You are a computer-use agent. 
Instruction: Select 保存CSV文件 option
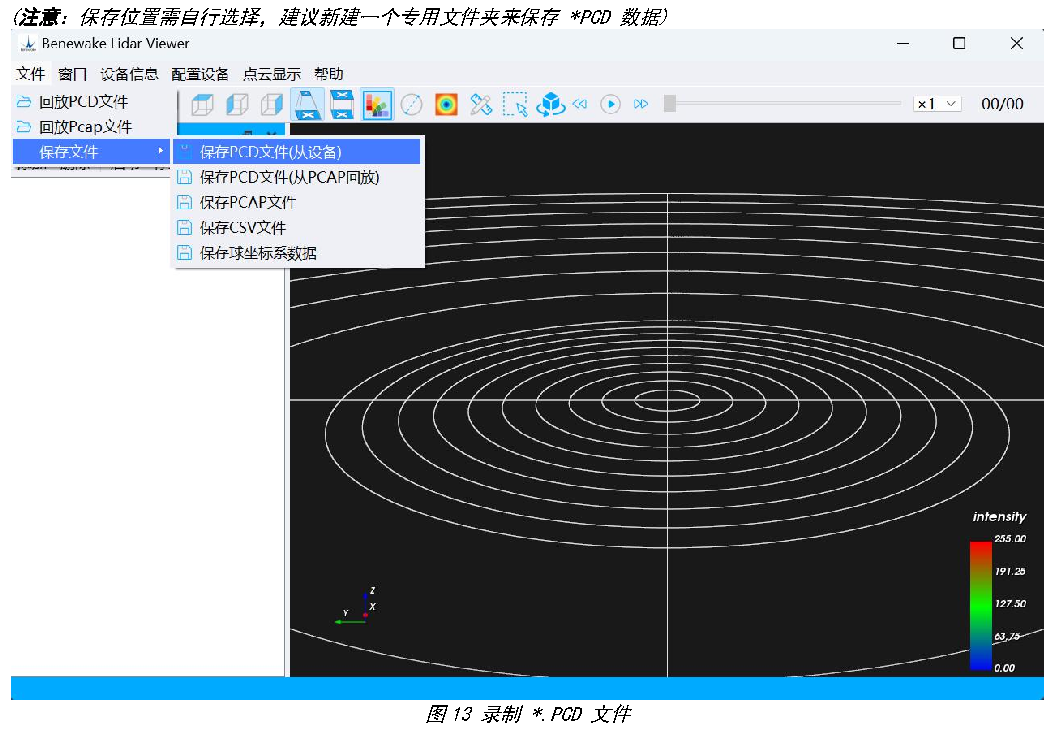pyautogui.click(x=297, y=228)
